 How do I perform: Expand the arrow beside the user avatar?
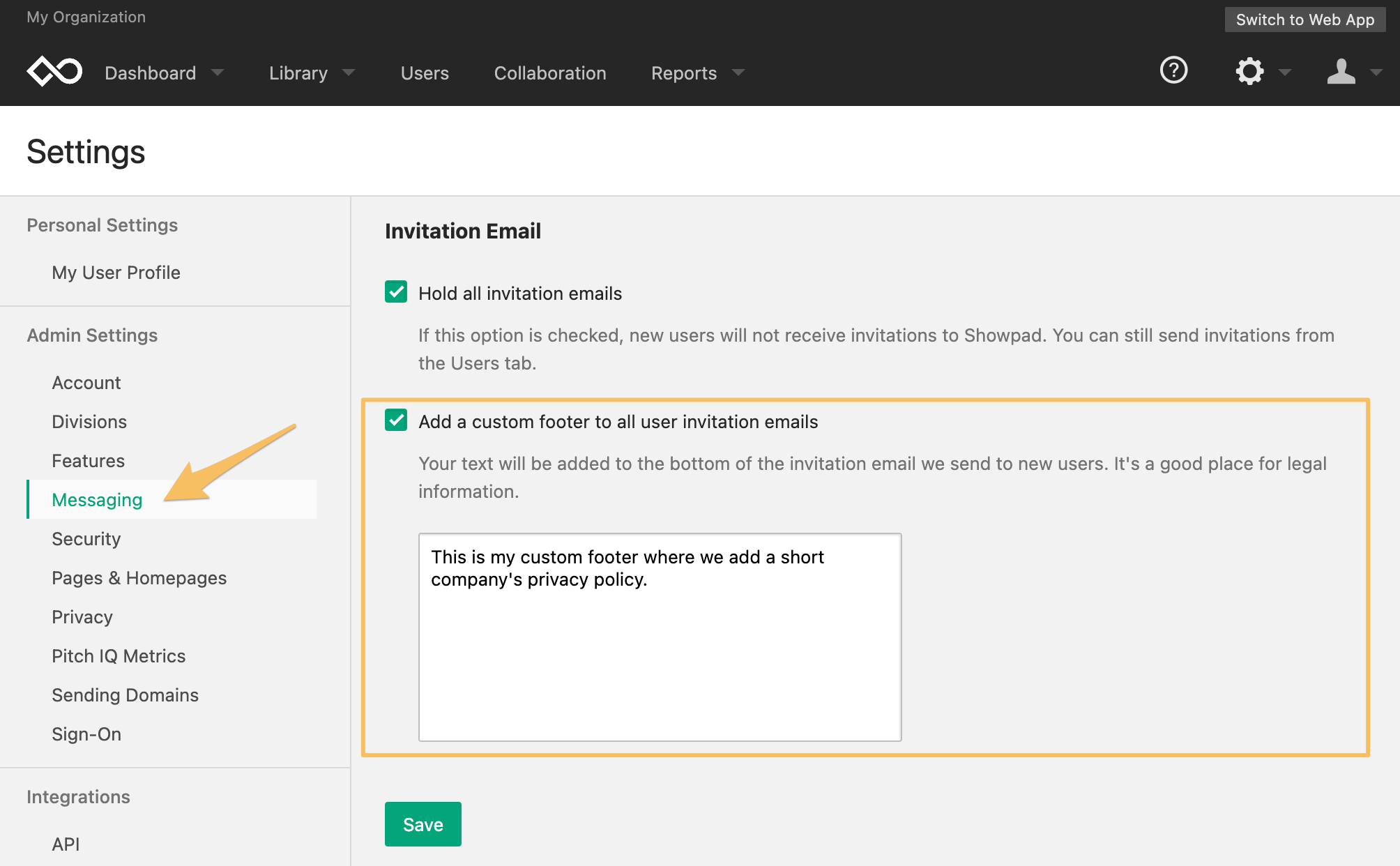tap(1376, 73)
